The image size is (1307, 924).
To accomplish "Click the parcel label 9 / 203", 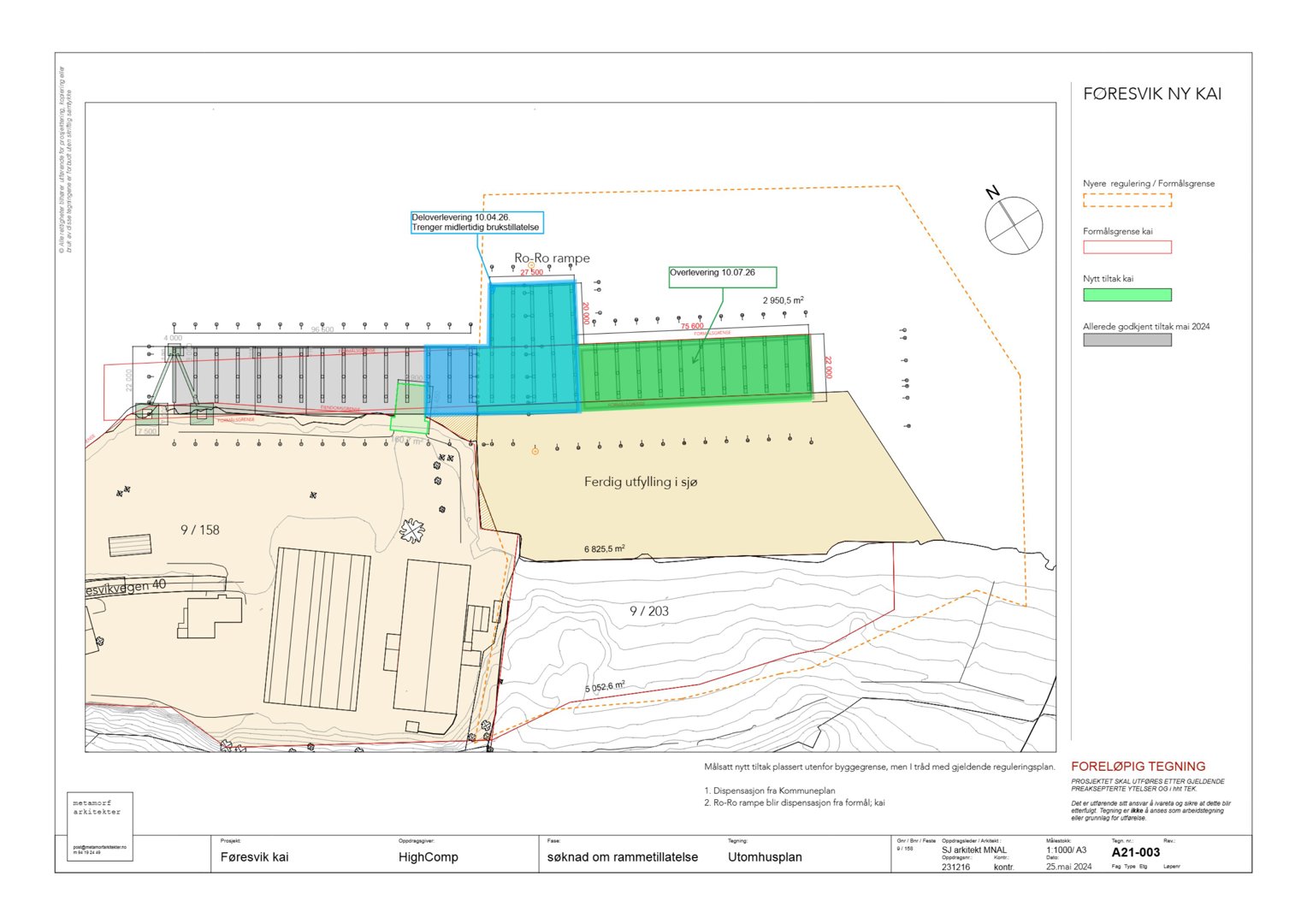I will (649, 611).
